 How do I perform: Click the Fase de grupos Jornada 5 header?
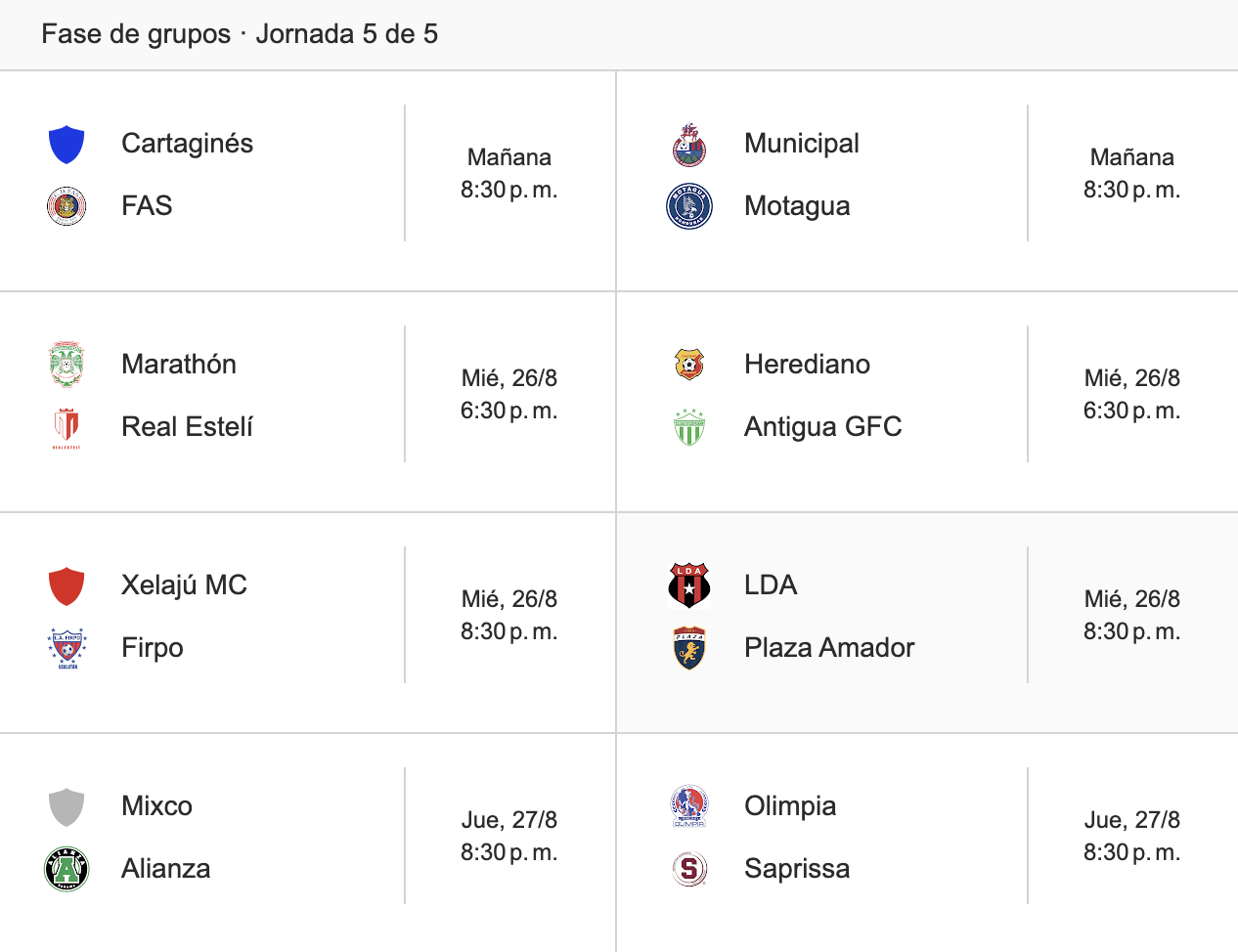240,34
